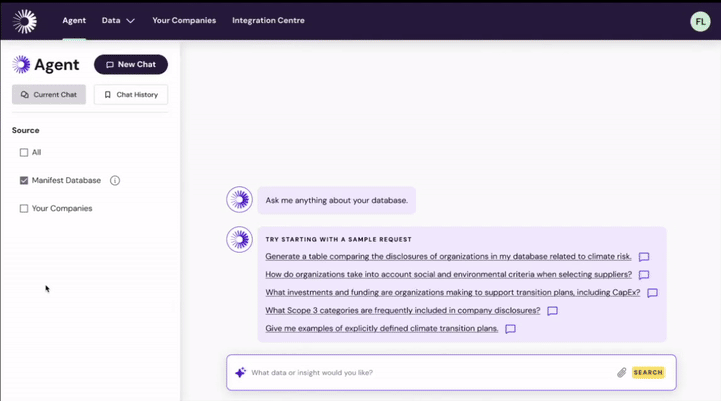Enable the Your Companies source checkbox
Screen dimensions: 721x401
[x=24, y=209]
